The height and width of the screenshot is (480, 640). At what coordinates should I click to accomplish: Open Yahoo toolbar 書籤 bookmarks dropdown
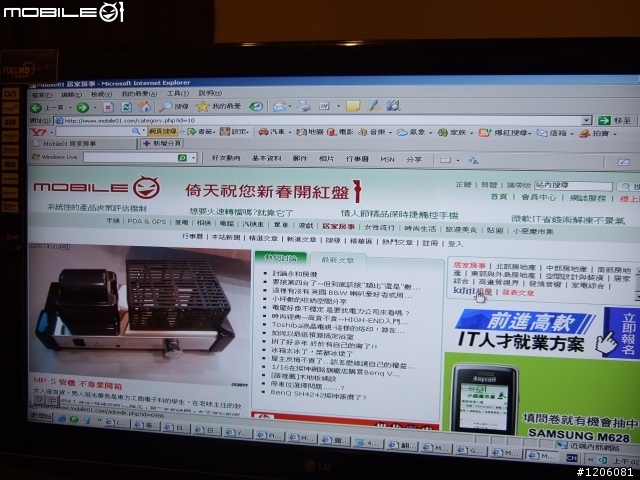tap(201, 131)
